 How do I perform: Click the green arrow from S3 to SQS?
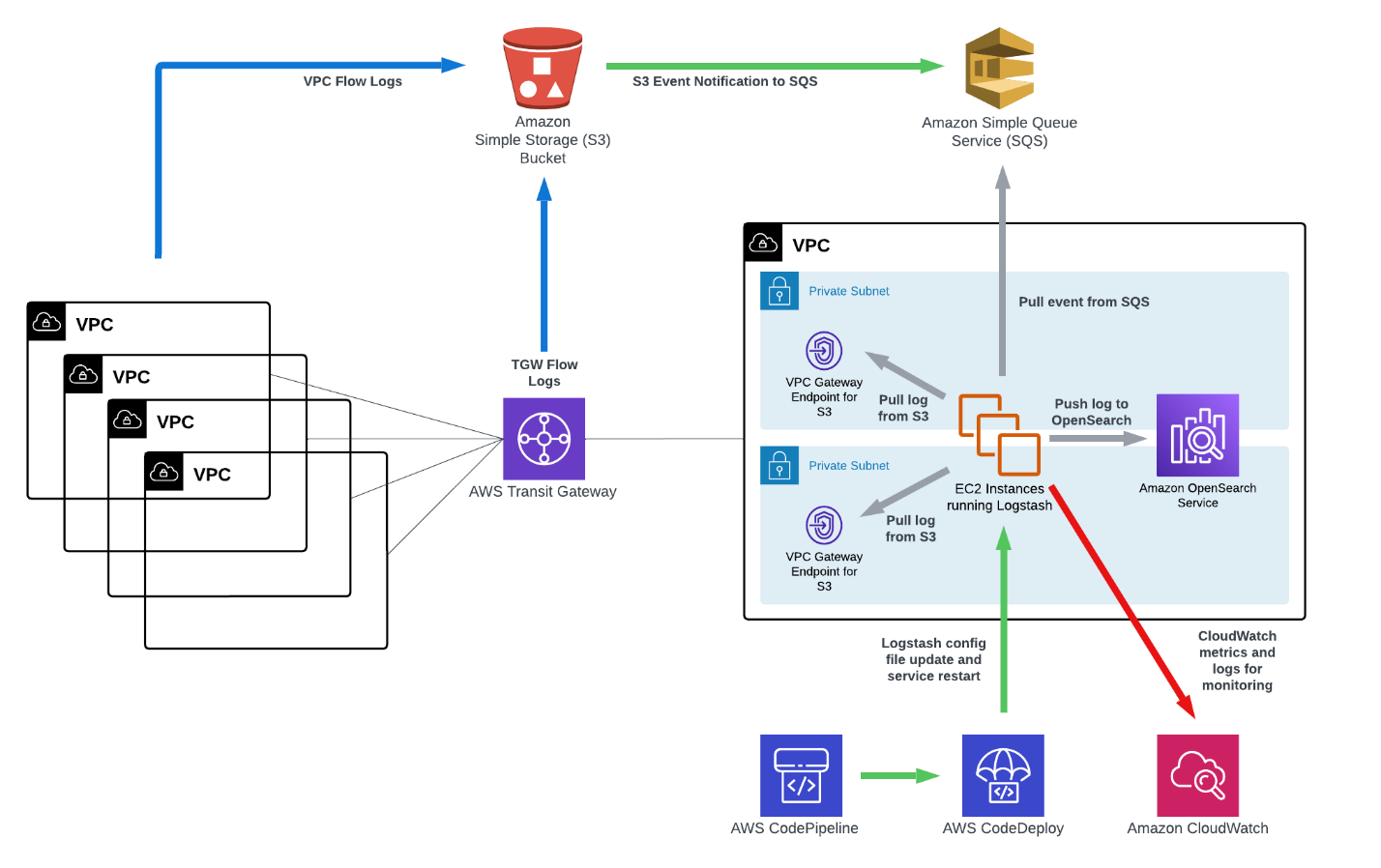(x=776, y=66)
